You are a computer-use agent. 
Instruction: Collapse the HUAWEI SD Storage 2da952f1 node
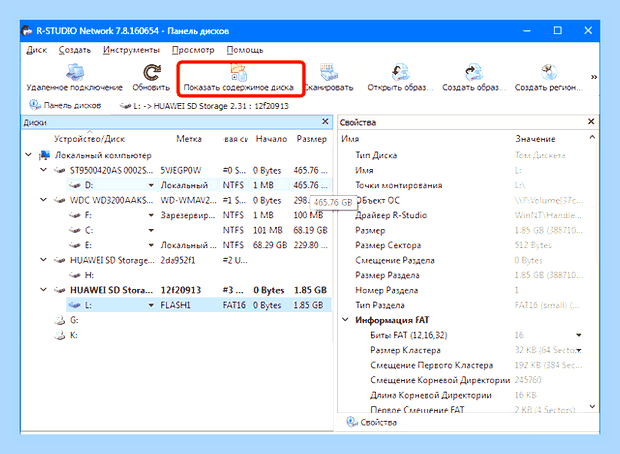pos(43,260)
